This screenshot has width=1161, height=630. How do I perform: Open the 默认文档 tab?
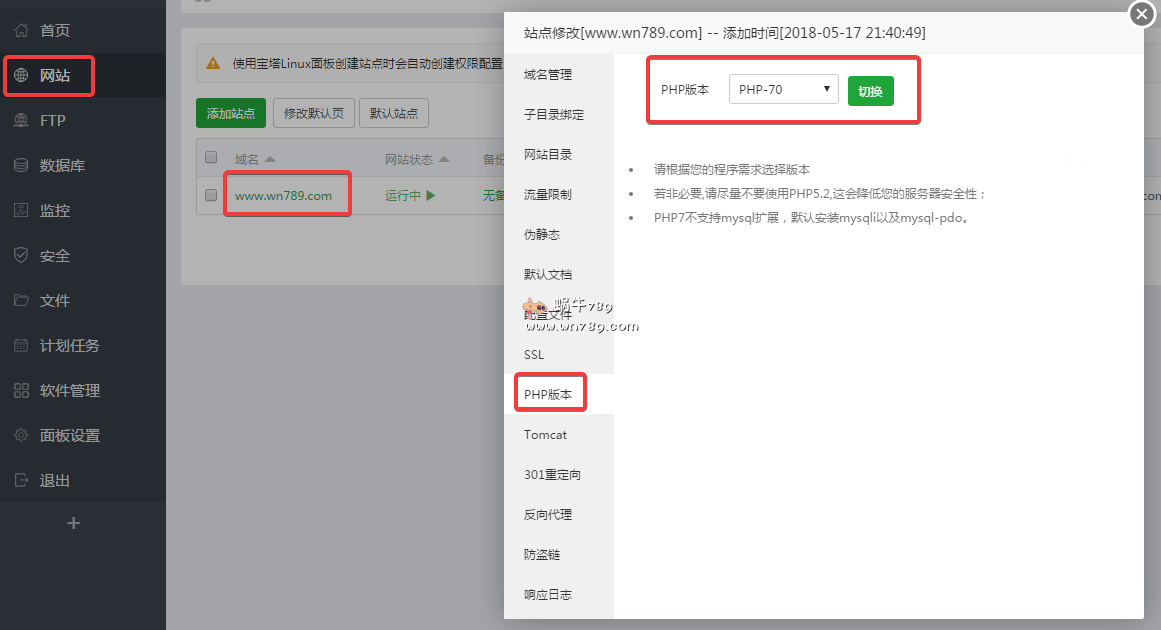pos(548,275)
